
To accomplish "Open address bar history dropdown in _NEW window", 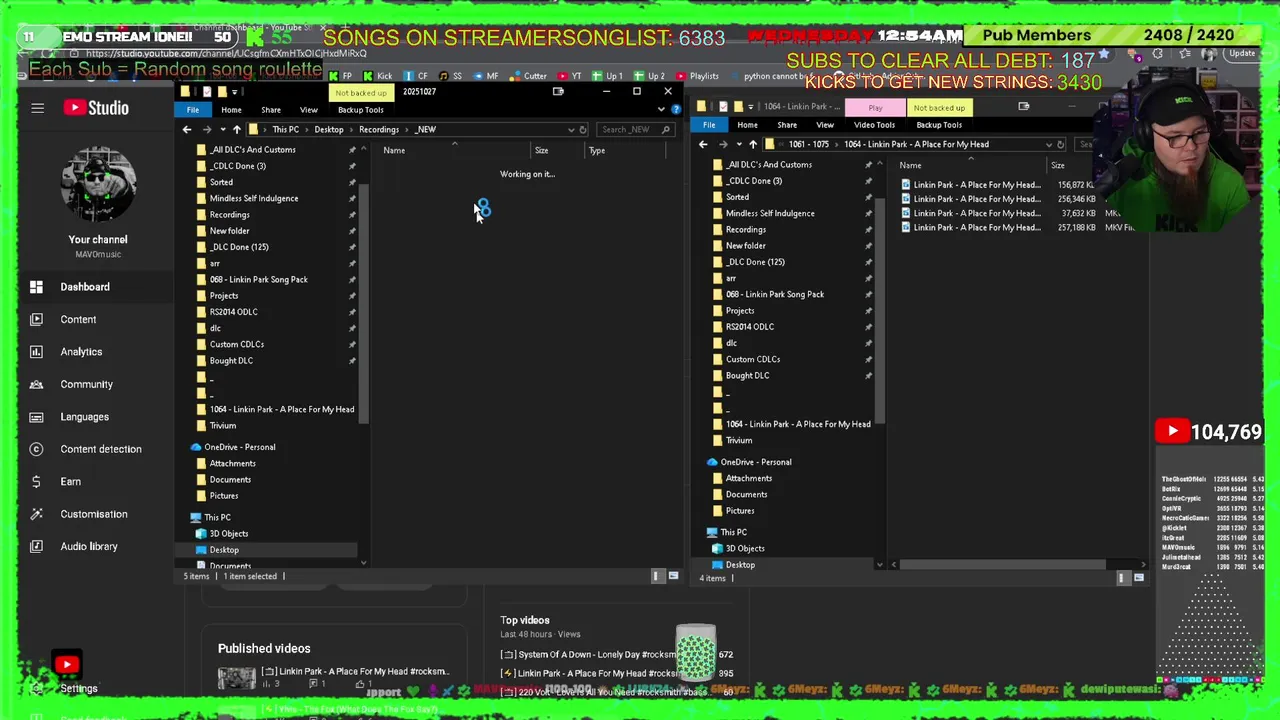I will tap(571, 129).
